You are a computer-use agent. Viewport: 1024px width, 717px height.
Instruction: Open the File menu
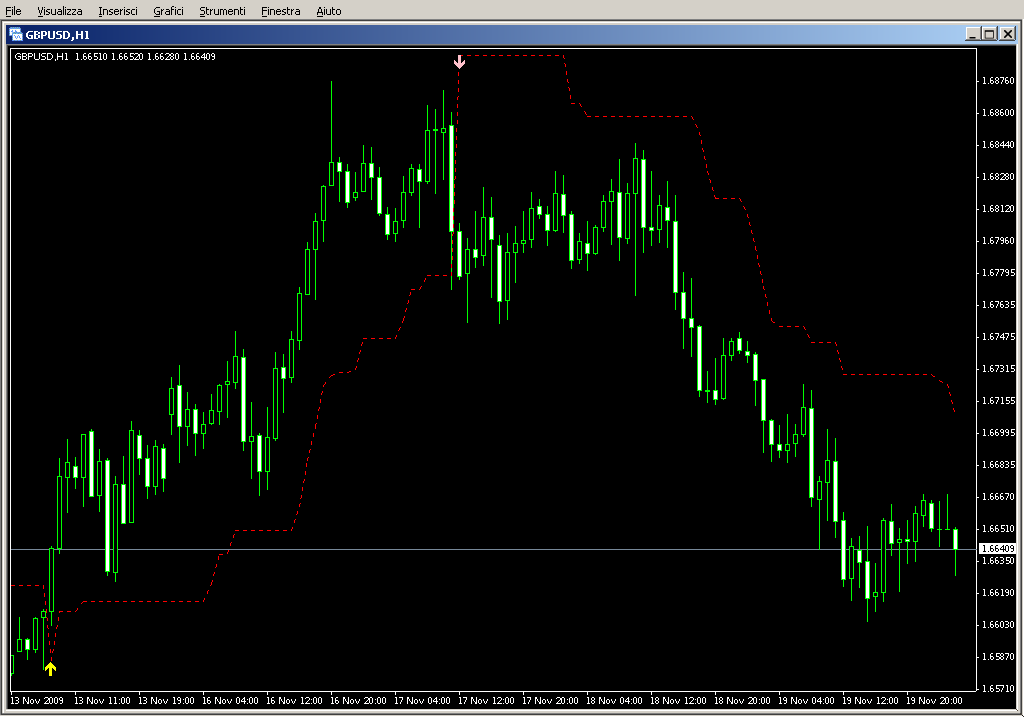point(13,11)
